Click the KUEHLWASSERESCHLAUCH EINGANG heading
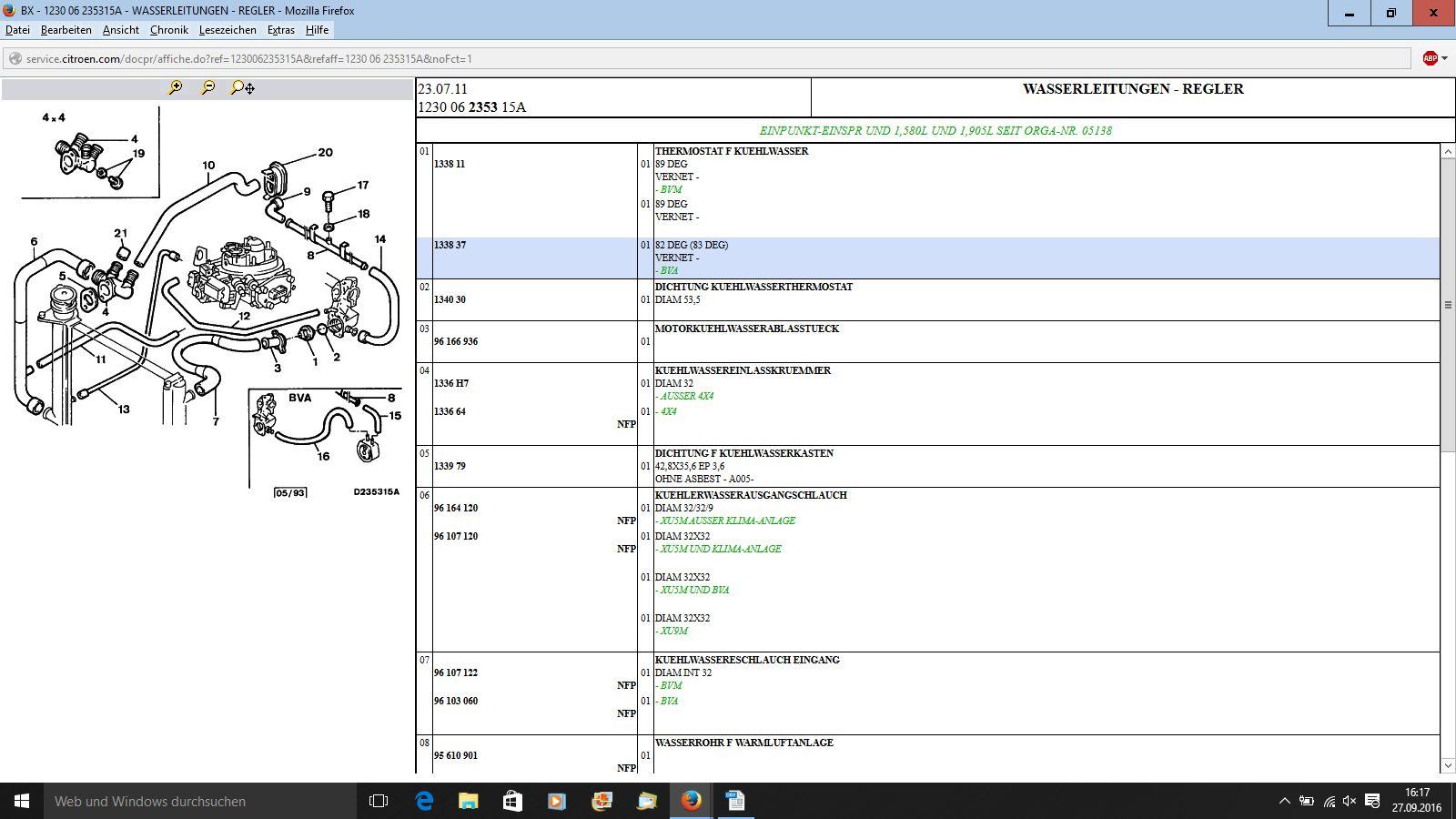This screenshot has height=819, width=1456. (x=747, y=660)
